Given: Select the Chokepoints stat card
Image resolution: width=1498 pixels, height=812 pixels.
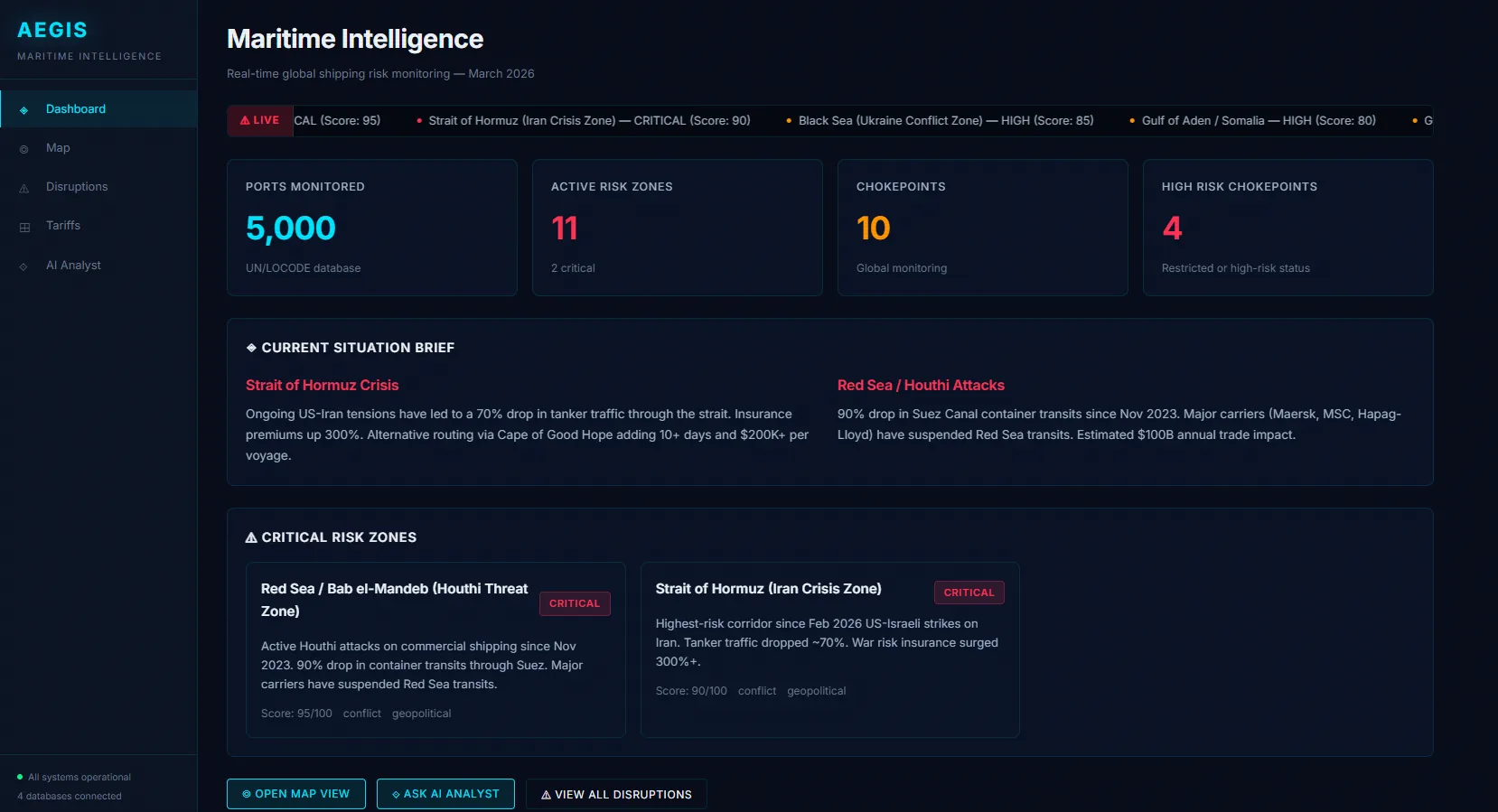Looking at the screenshot, I should 983,228.
